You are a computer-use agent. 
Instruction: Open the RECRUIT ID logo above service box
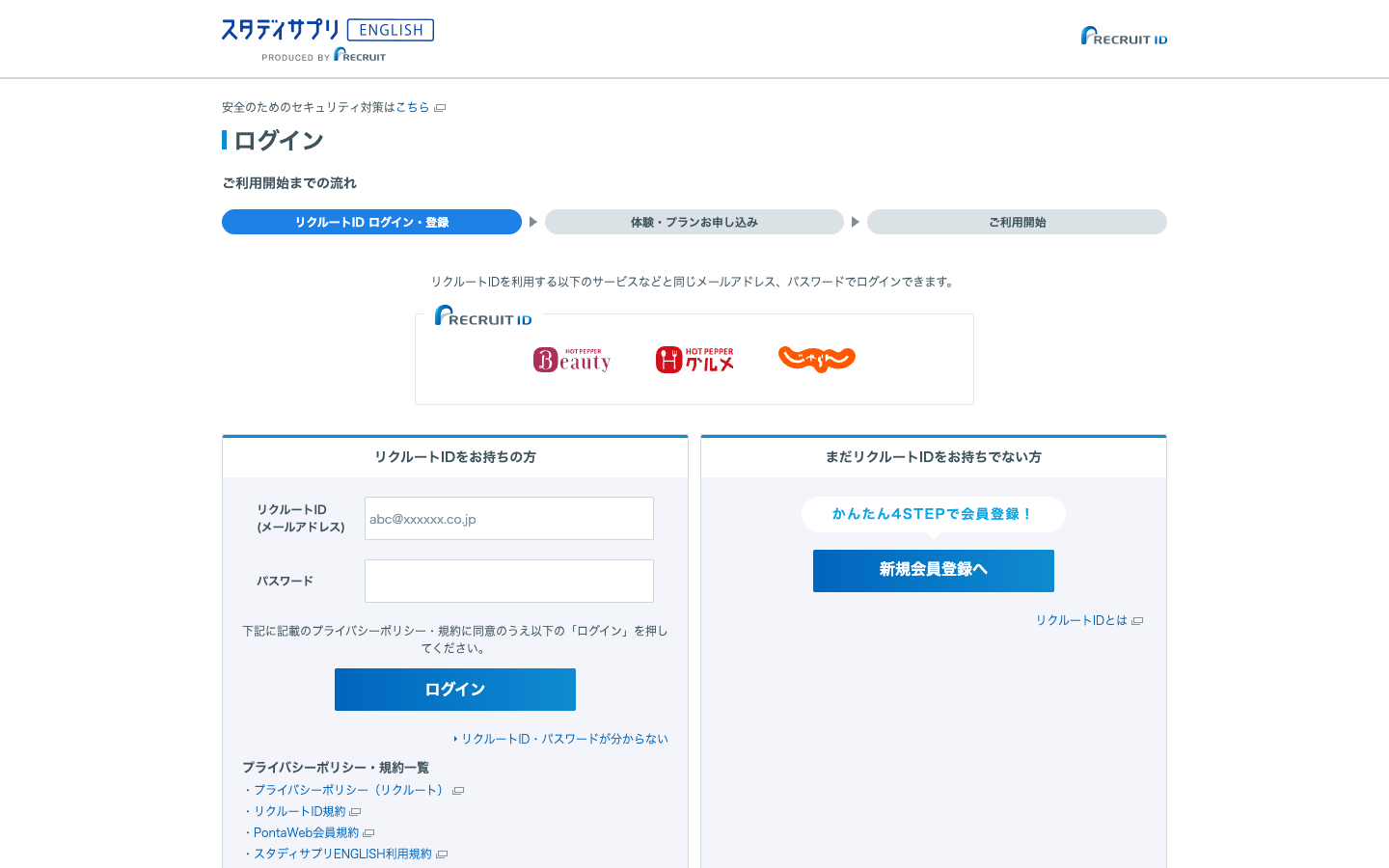click(x=483, y=315)
